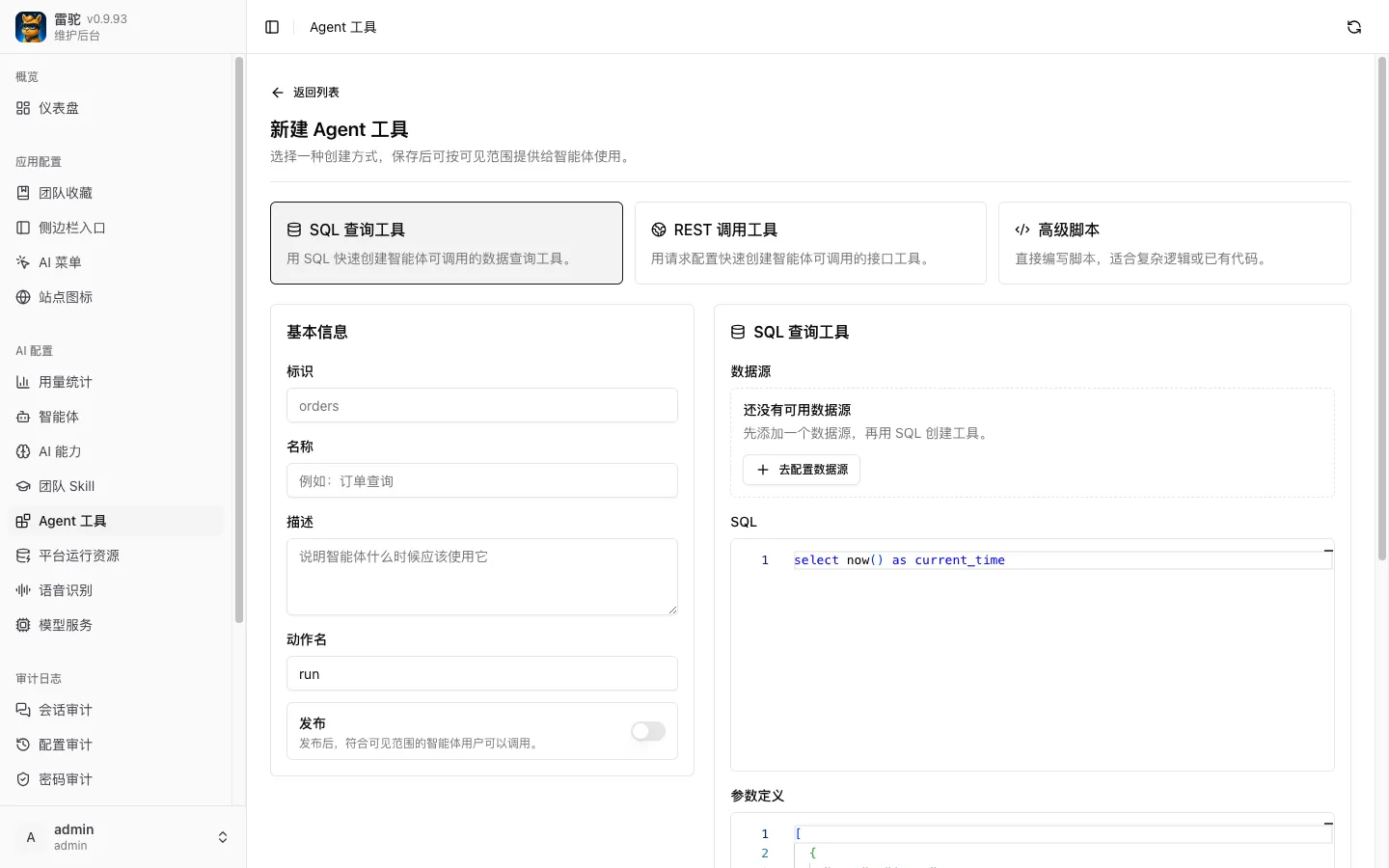Viewport: 1389px width, 868px height.
Task: Select the REST 调用工具 creation mode
Action: (810, 243)
